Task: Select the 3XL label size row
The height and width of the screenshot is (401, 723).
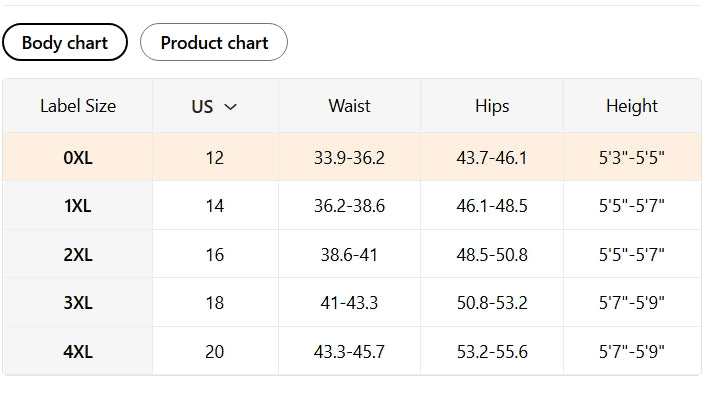Action: tap(78, 302)
